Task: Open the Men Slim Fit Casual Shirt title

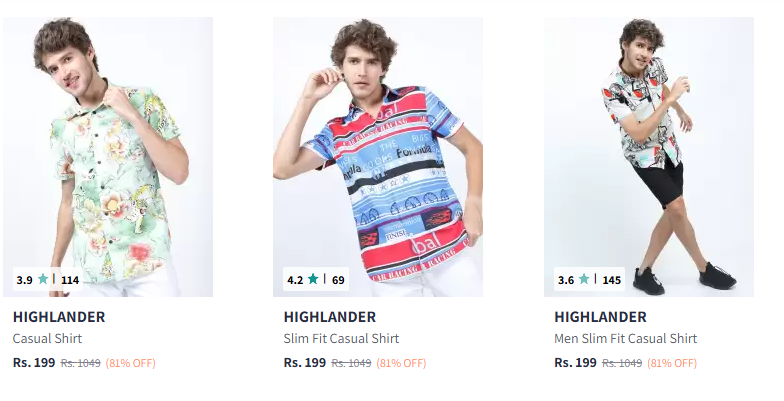Action: click(625, 338)
